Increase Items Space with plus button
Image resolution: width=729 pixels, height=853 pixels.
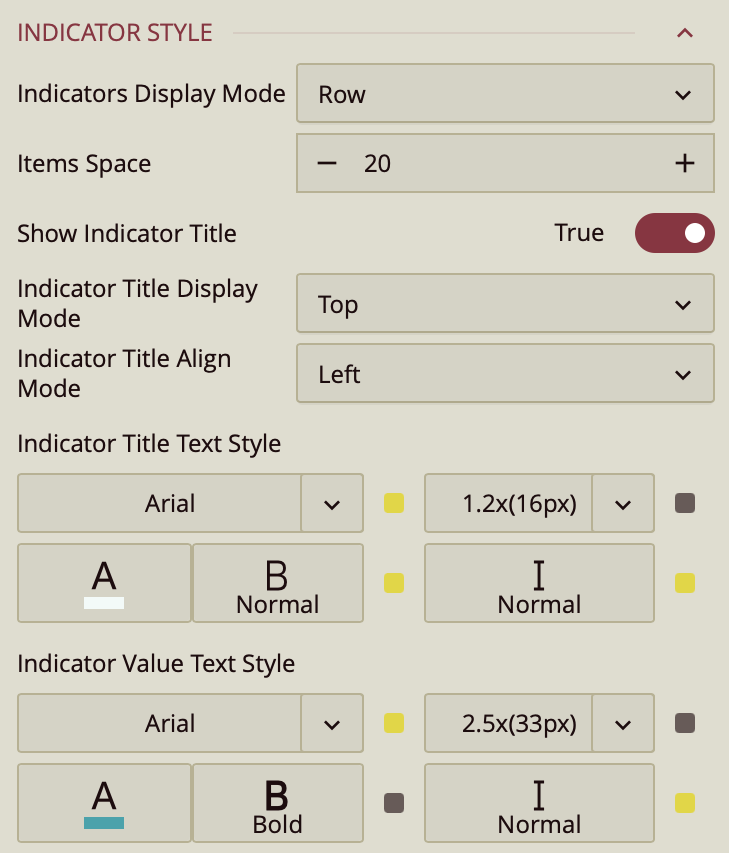(x=684, y=163)
